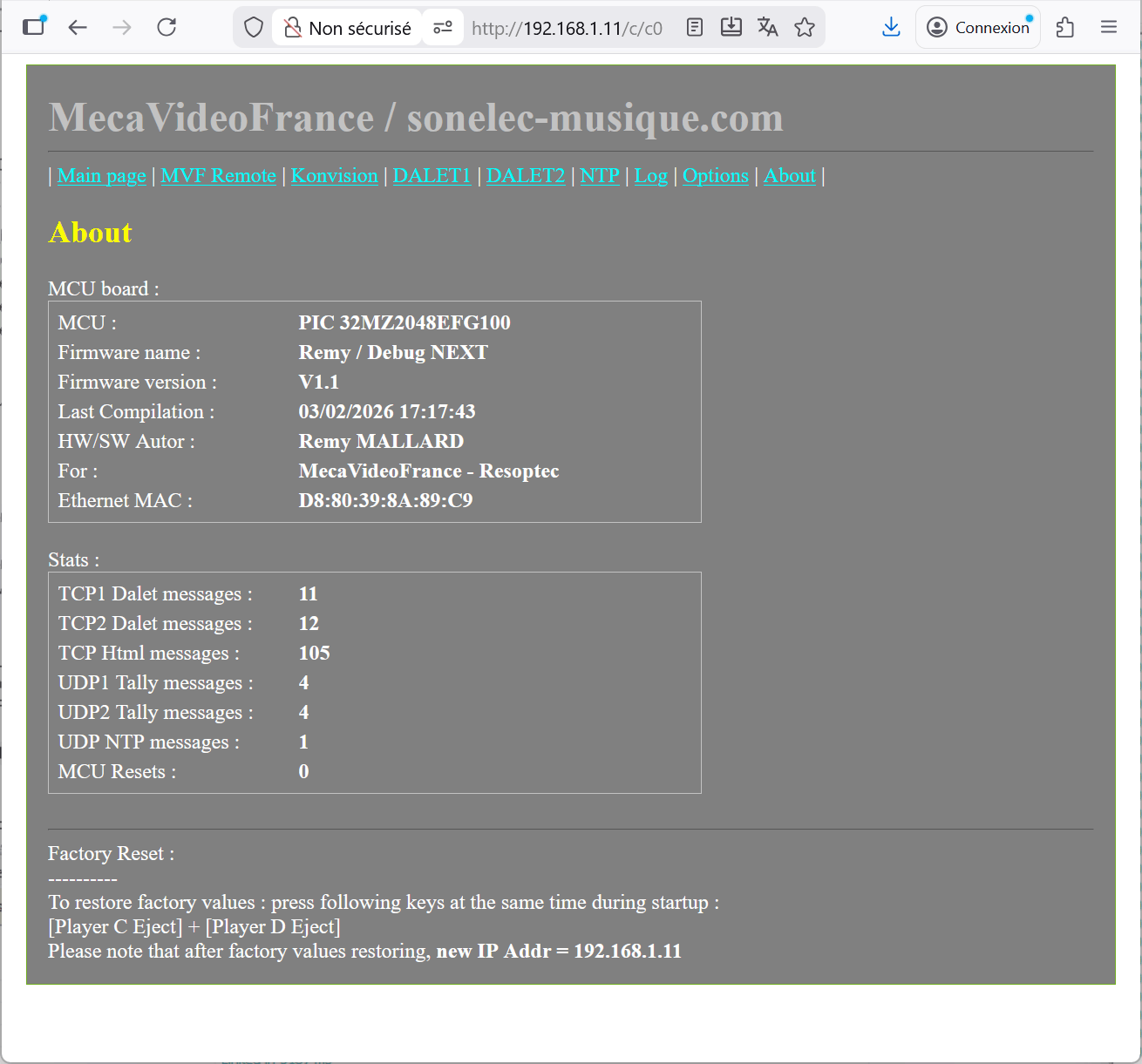Screen dimensions: 1142x1064
Task: Open the downloads panel arrow icon
Action: pyautogui.click(x=891, y=28)
